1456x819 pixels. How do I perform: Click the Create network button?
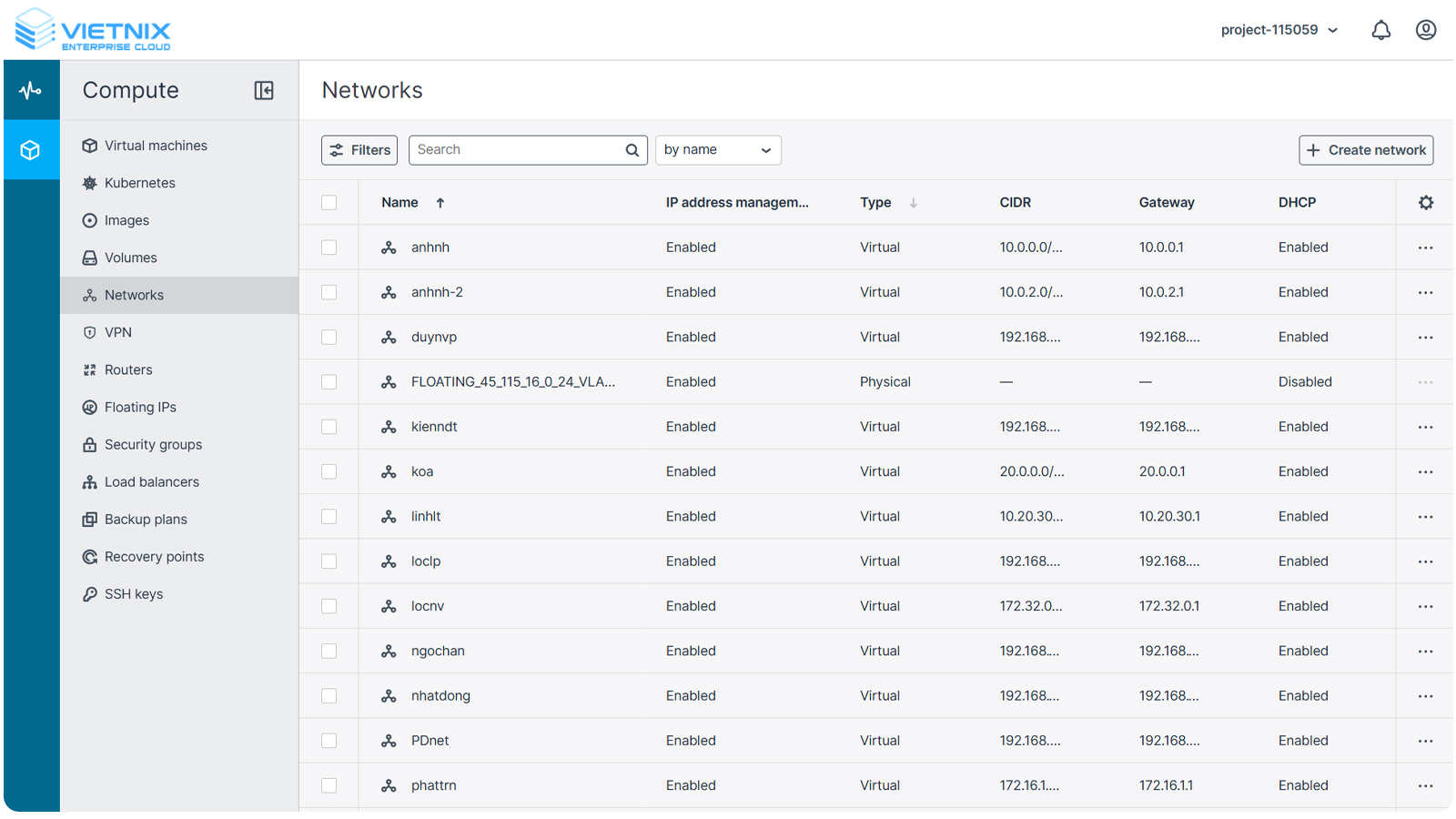[x=1365, y=150]
